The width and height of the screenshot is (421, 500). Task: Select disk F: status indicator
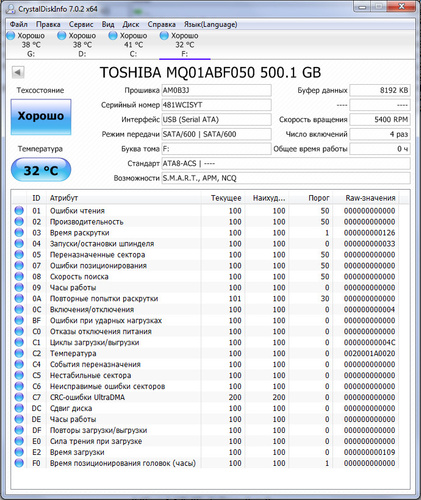coord(179,44)
